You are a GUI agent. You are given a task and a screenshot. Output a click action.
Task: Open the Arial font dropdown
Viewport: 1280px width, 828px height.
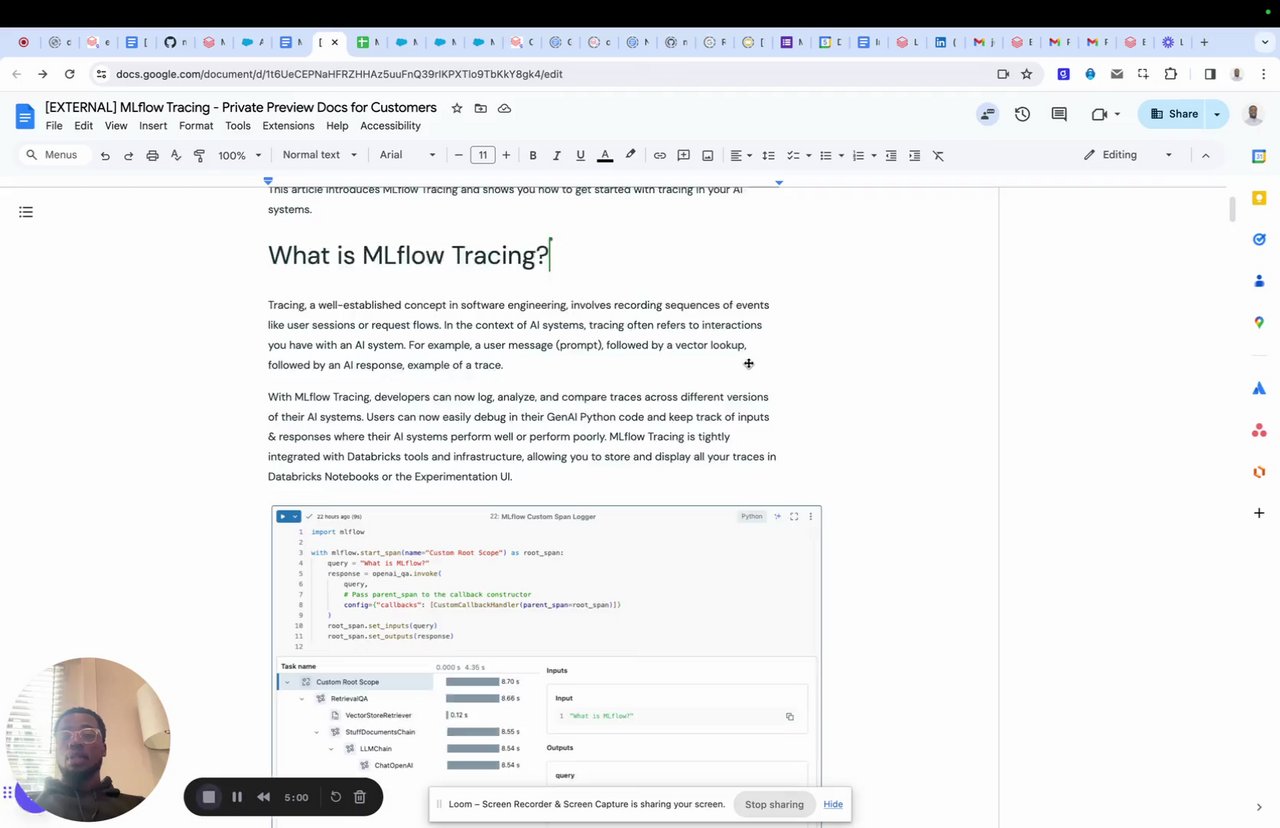[408, 155]
